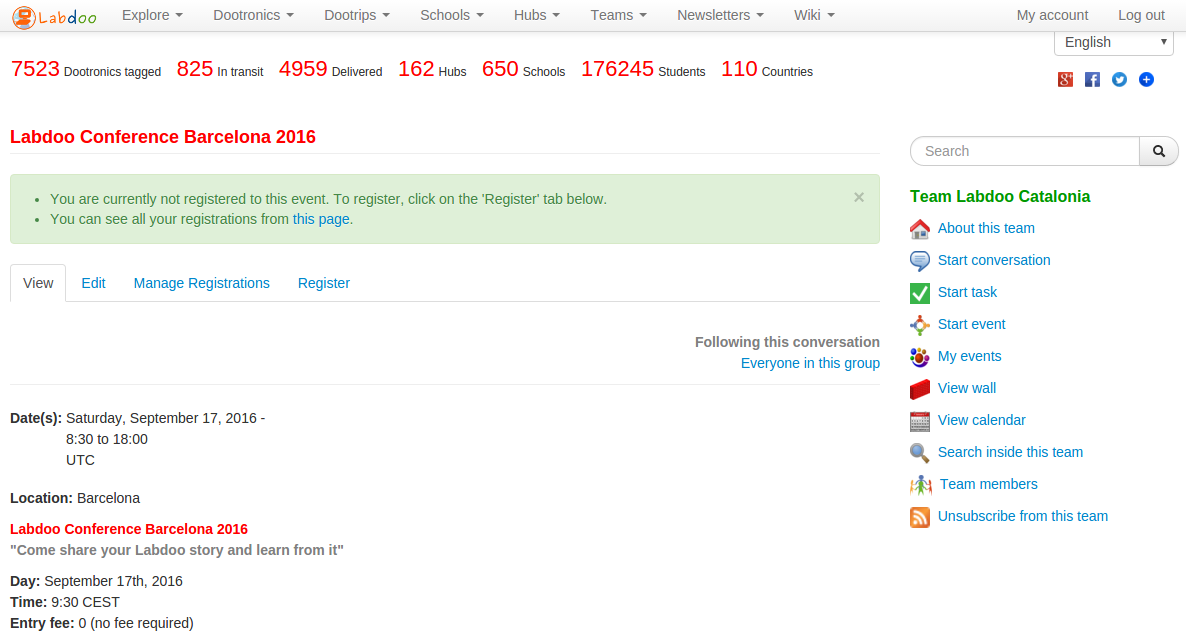Open the View calendar link
This screenshot has height=635, width=1186.
tap(982, 420)
